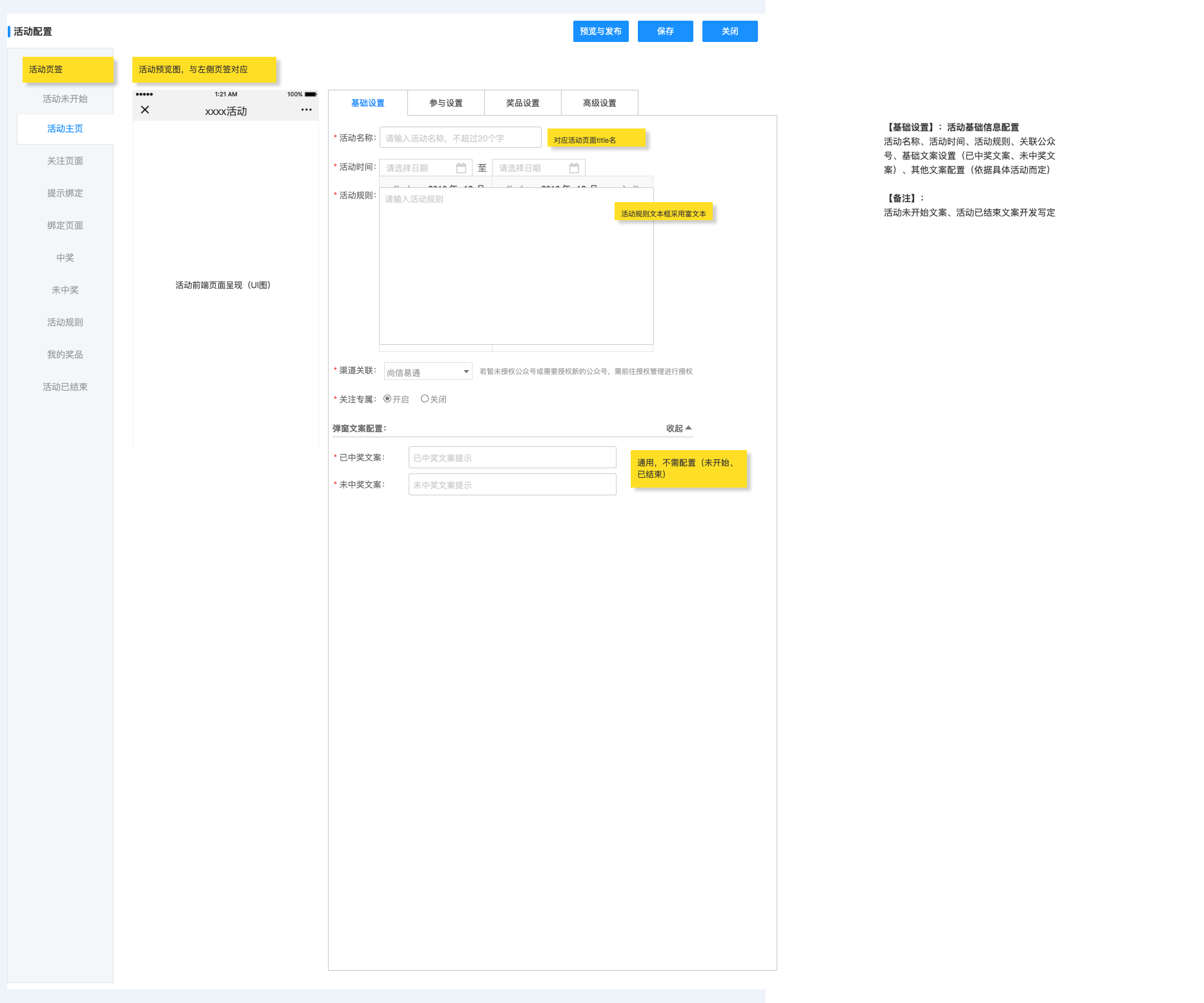Click the 关闭 button at top right

(x=730, y=31)
